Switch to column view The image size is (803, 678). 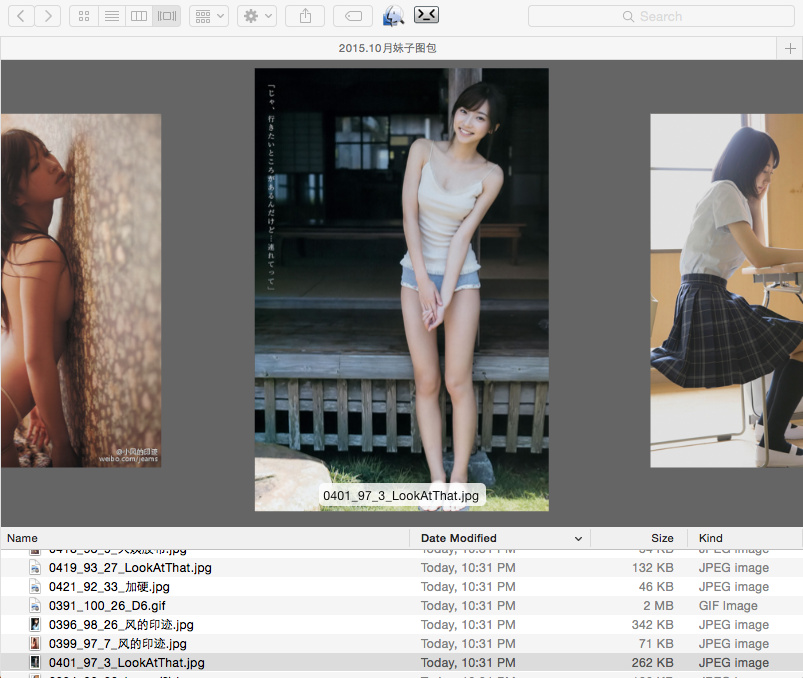[139, 16]
